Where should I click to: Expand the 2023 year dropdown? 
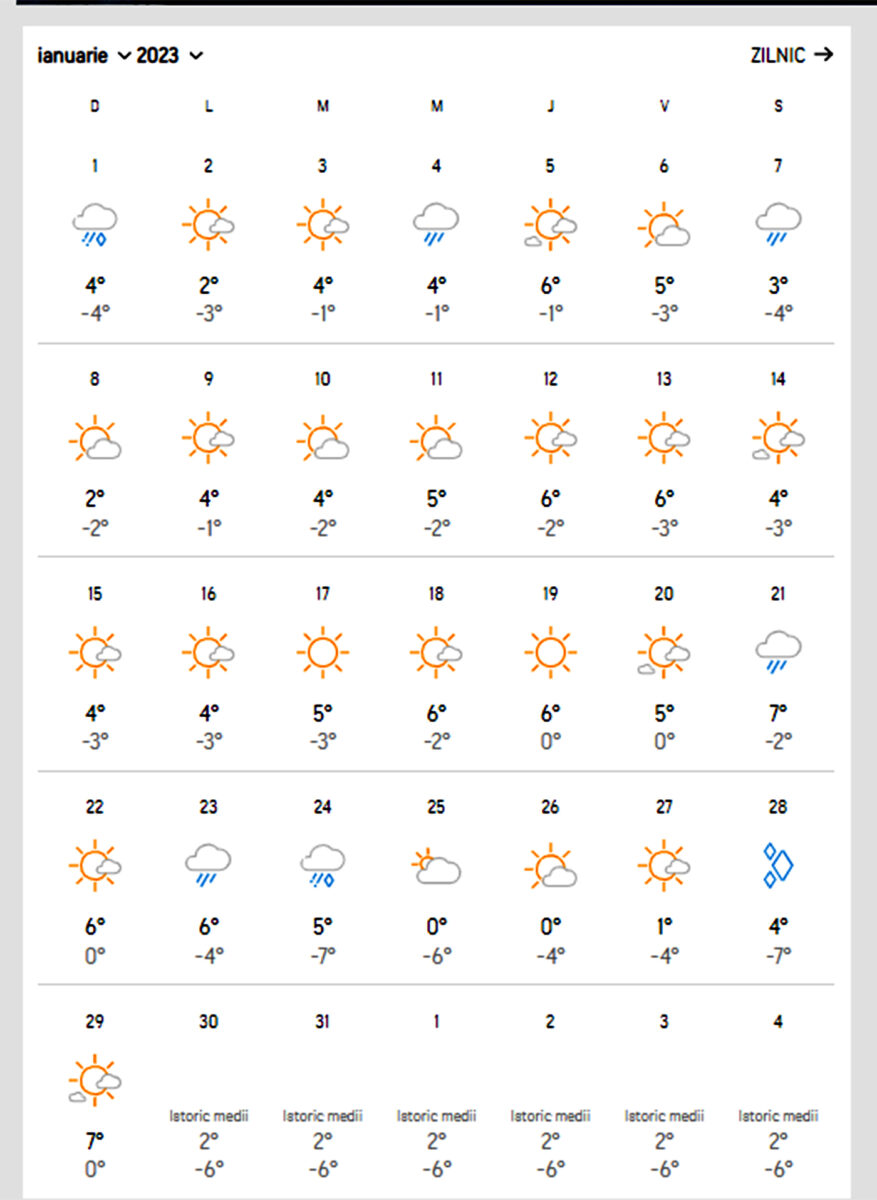169,55
